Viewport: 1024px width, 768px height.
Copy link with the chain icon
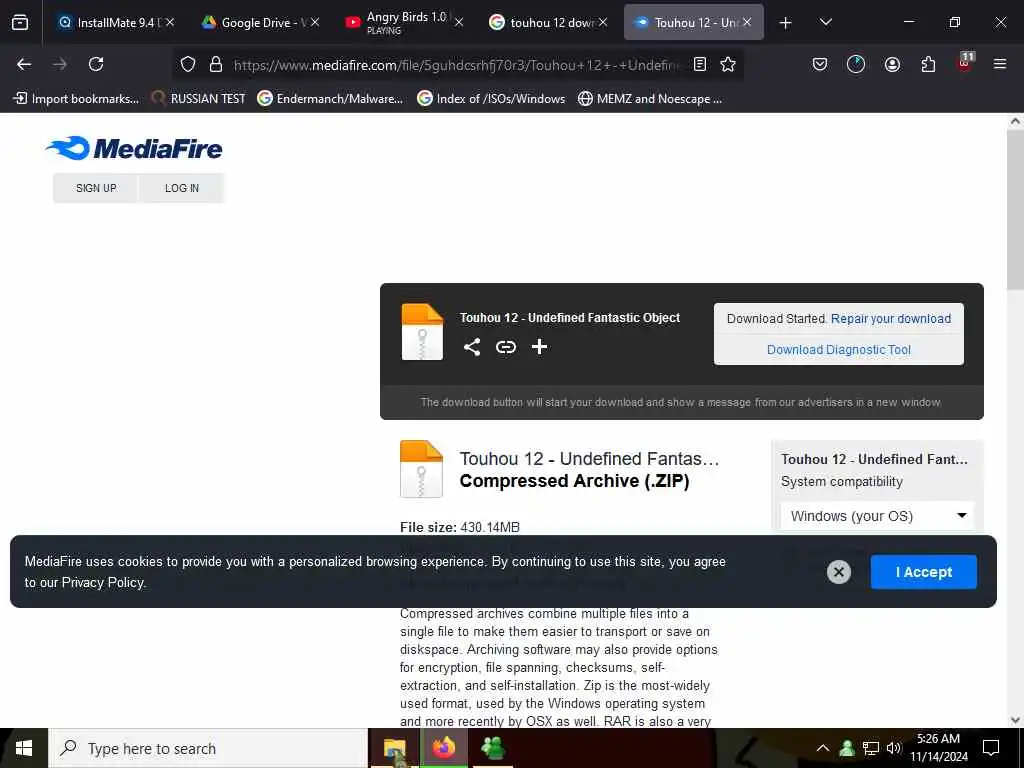tap(505, 347)
